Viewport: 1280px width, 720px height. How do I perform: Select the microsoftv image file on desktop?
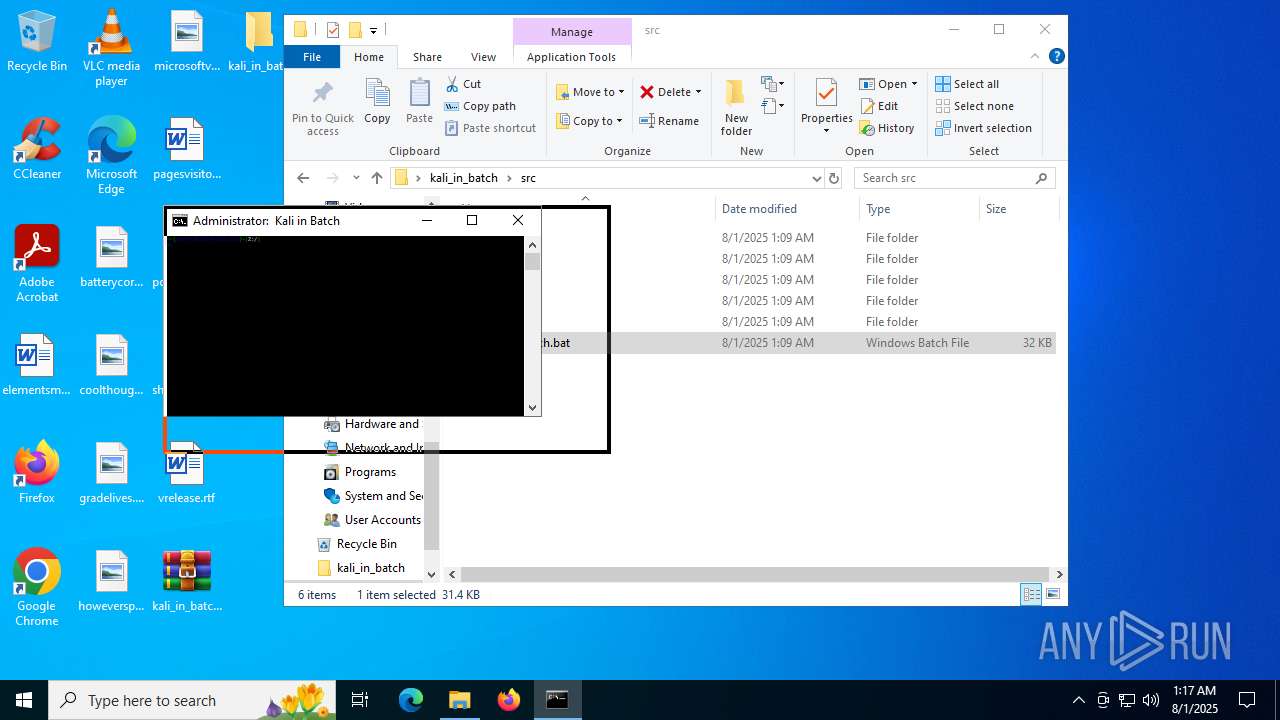point(186,42)
